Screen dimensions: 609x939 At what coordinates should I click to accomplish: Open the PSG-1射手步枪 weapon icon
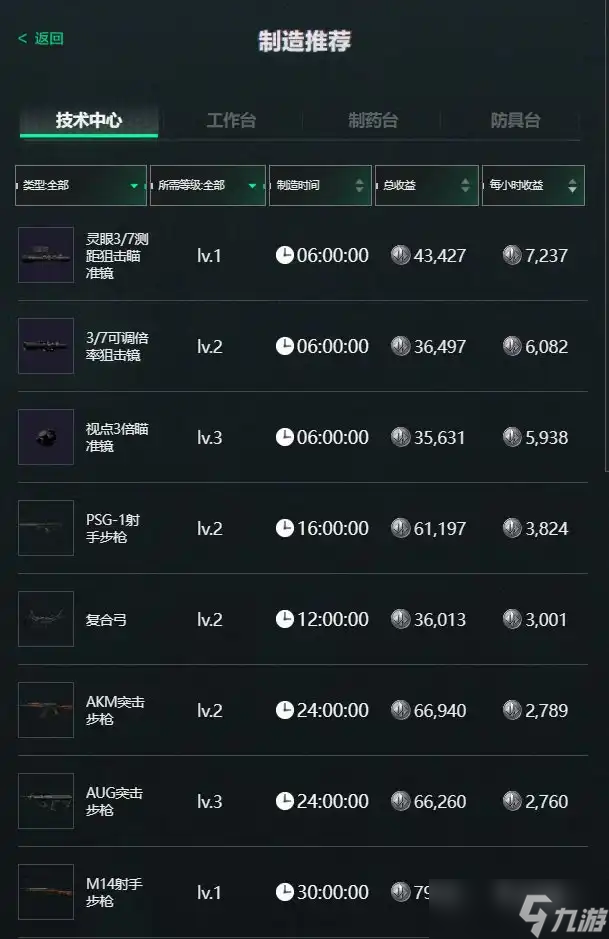[x=46, y=528]
